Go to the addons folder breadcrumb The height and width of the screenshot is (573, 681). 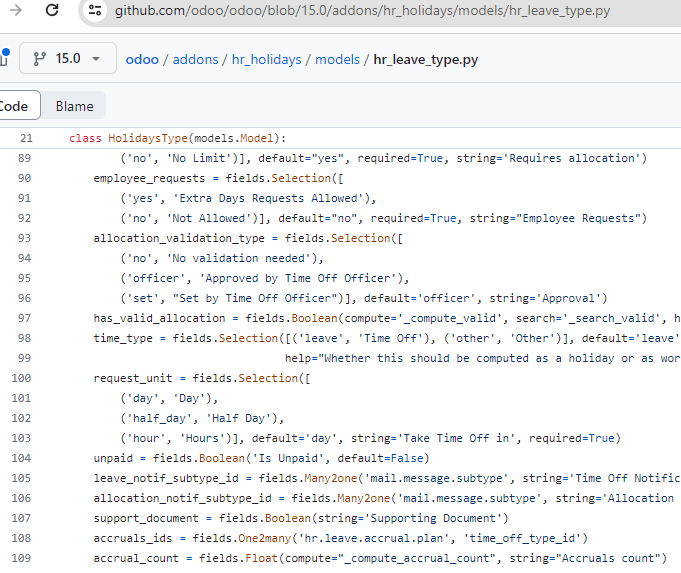click(x=195, y=59)
